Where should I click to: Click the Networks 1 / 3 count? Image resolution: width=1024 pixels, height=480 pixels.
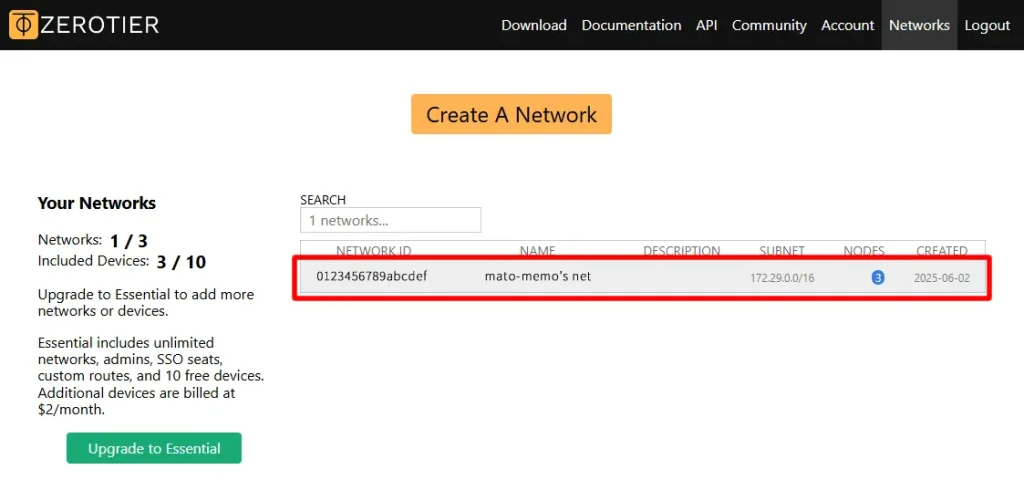pos(129,241)
